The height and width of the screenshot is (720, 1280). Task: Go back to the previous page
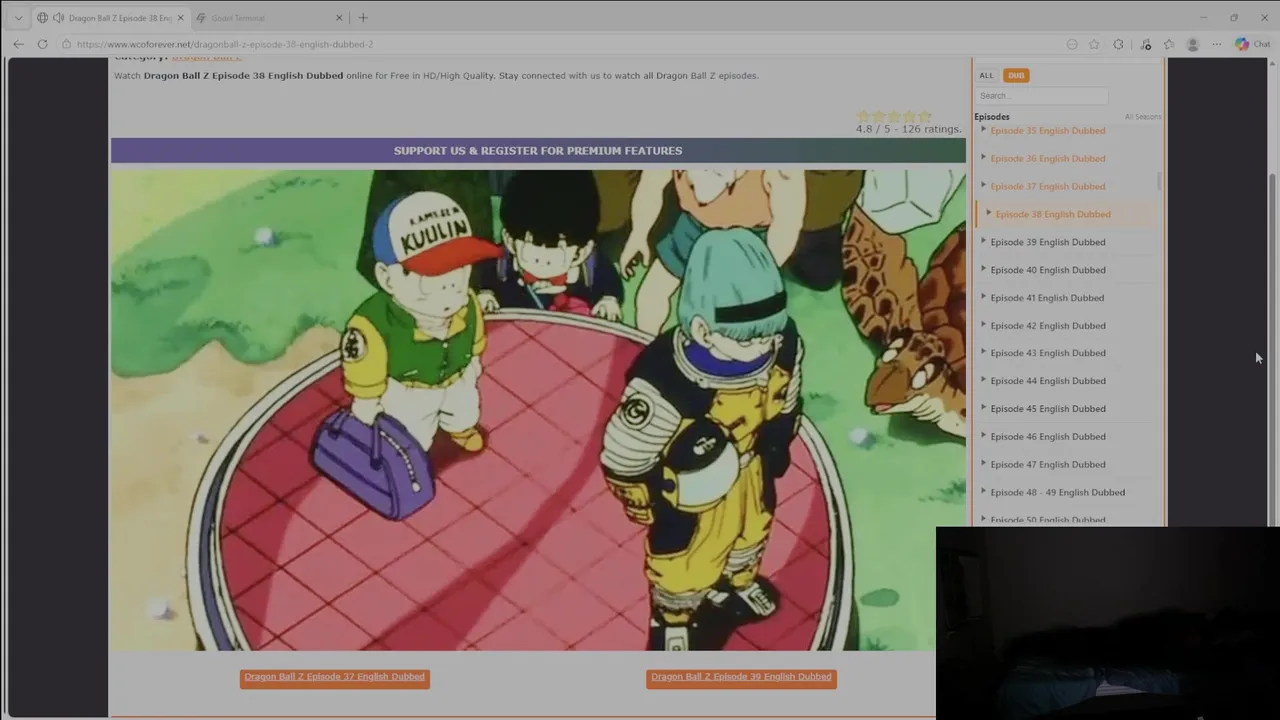coord(18,44)
